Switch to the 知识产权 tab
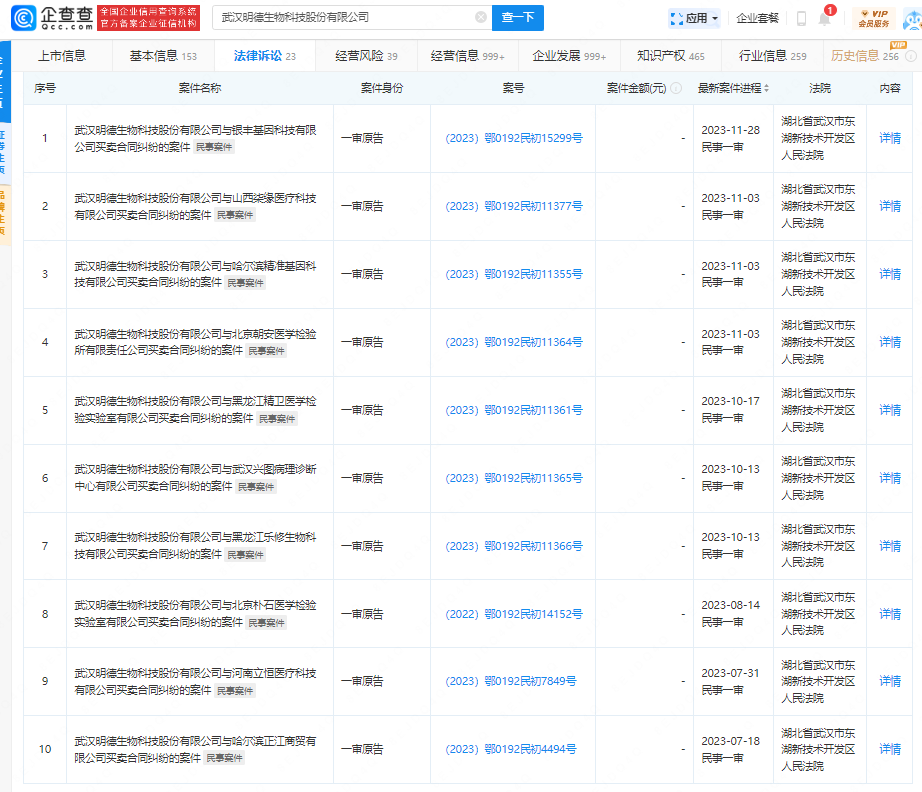 pyautogui.click(x=670, y=56)
